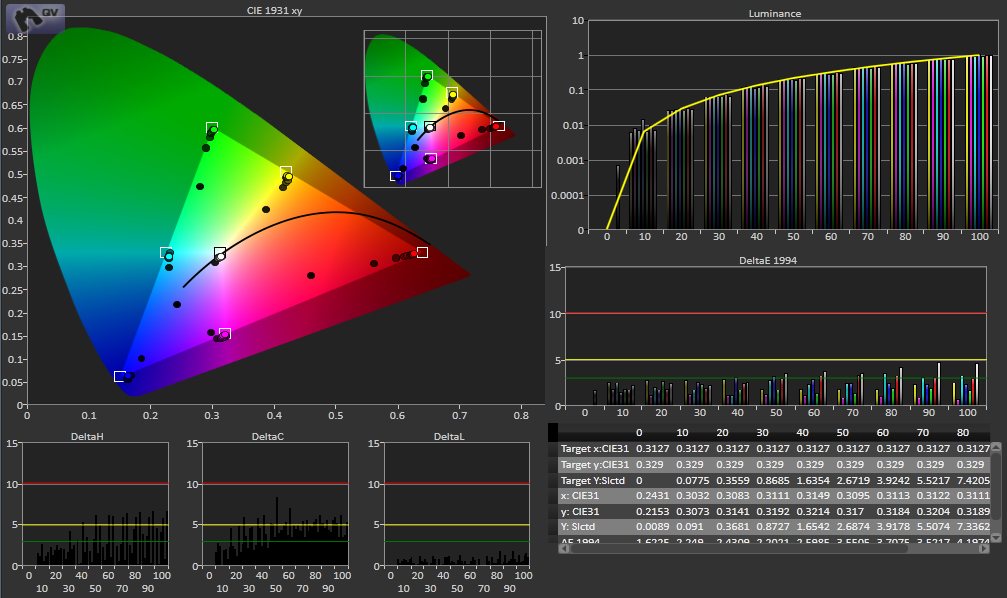1007x598 pixels.
Task: Select the 'x: CIE31' measured row label
Action: [580, 496]
